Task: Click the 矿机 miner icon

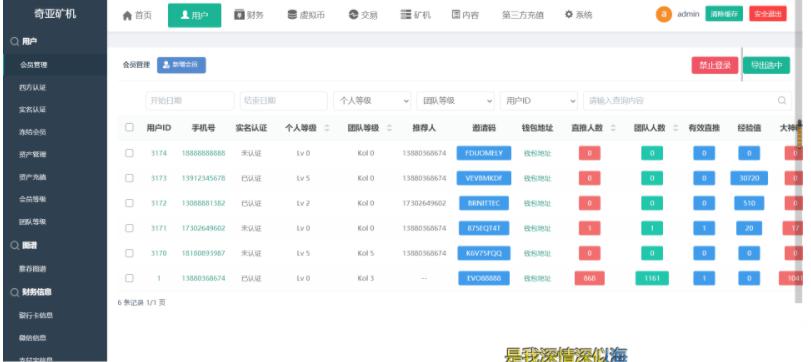Action: [406, 15]
